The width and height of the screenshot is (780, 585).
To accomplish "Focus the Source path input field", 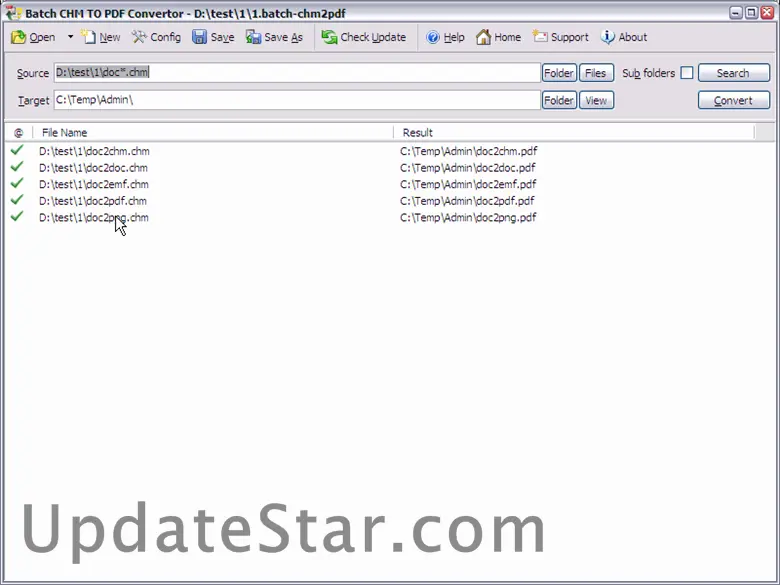I will tap(297, 73).
